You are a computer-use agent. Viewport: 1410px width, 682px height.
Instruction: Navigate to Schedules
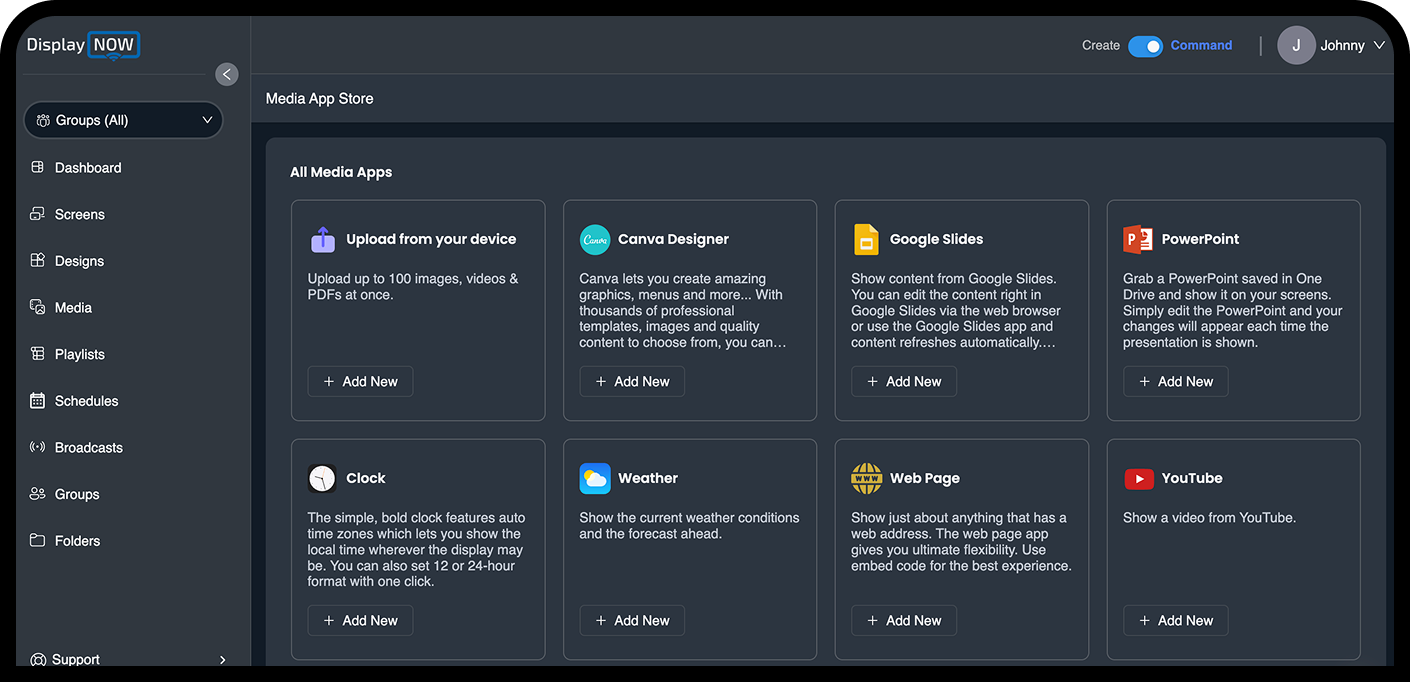[86, 401]
